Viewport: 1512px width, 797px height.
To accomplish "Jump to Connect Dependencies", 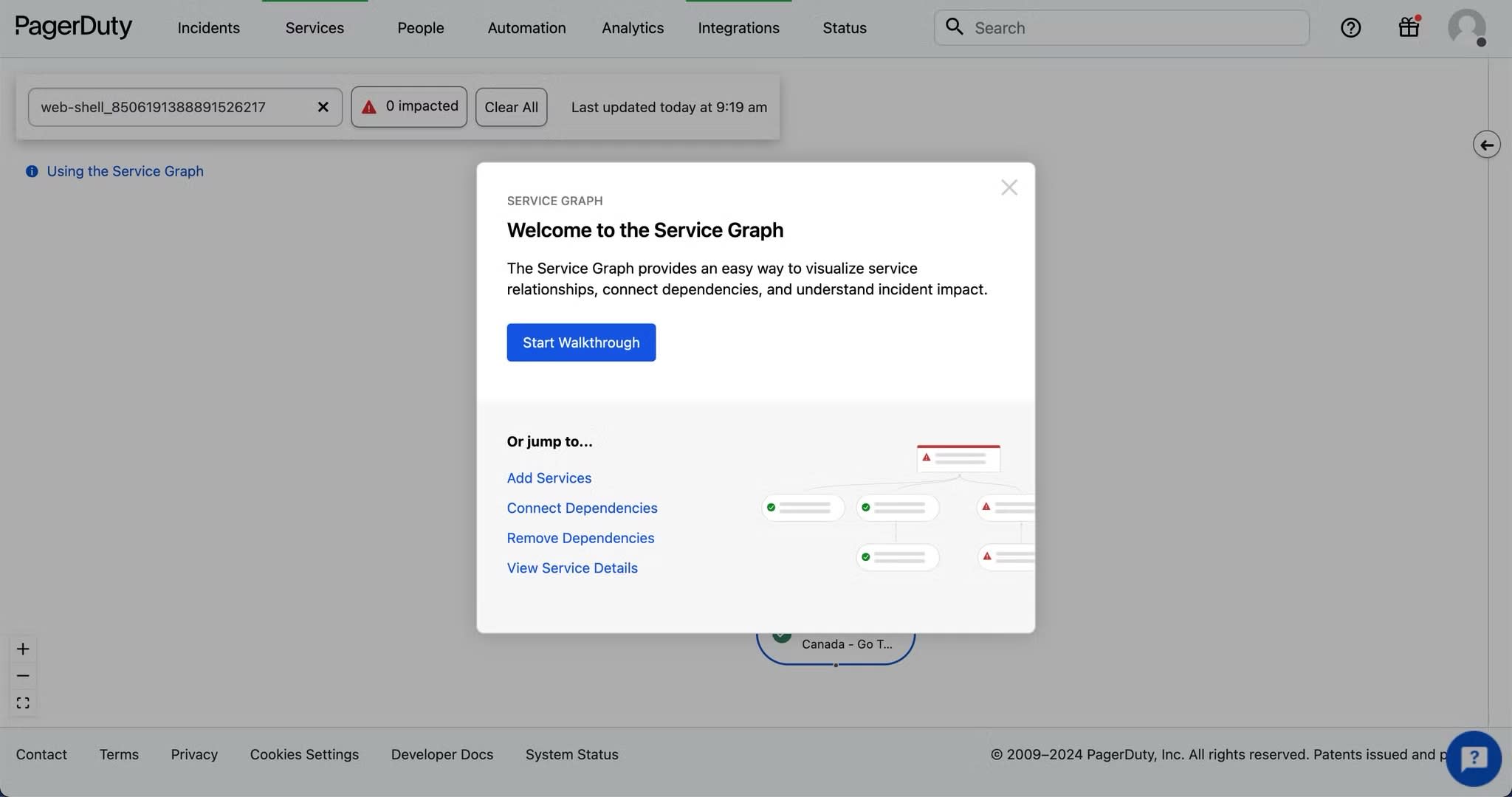I will 582,508.
